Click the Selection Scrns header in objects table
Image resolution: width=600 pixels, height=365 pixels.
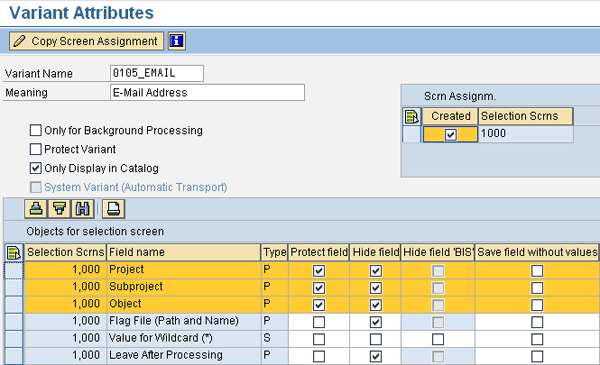click(65, 253)
